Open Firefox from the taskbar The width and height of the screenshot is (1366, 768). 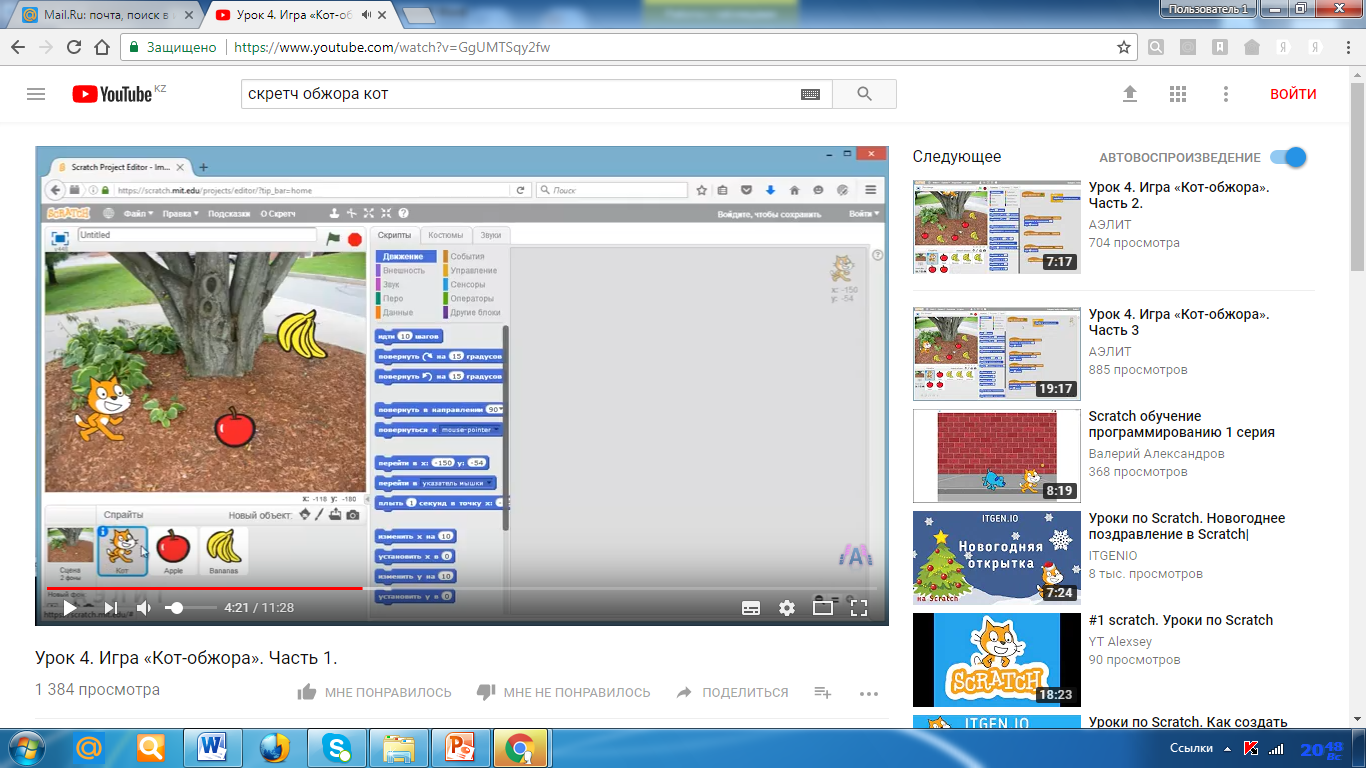(x=274, y=748)
